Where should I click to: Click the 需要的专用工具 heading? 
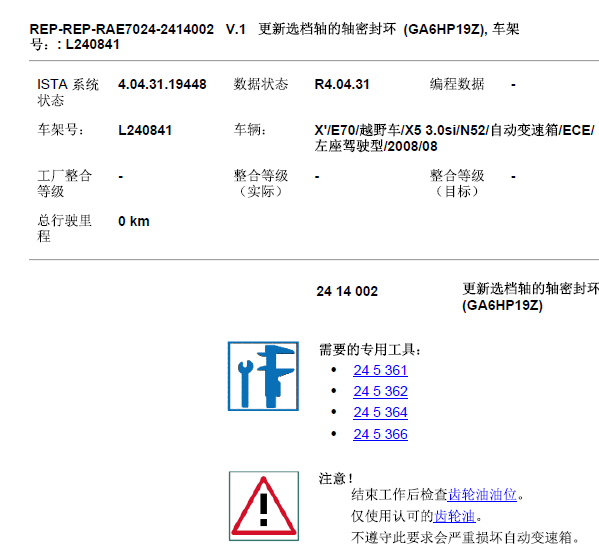(x=369, y=349)
